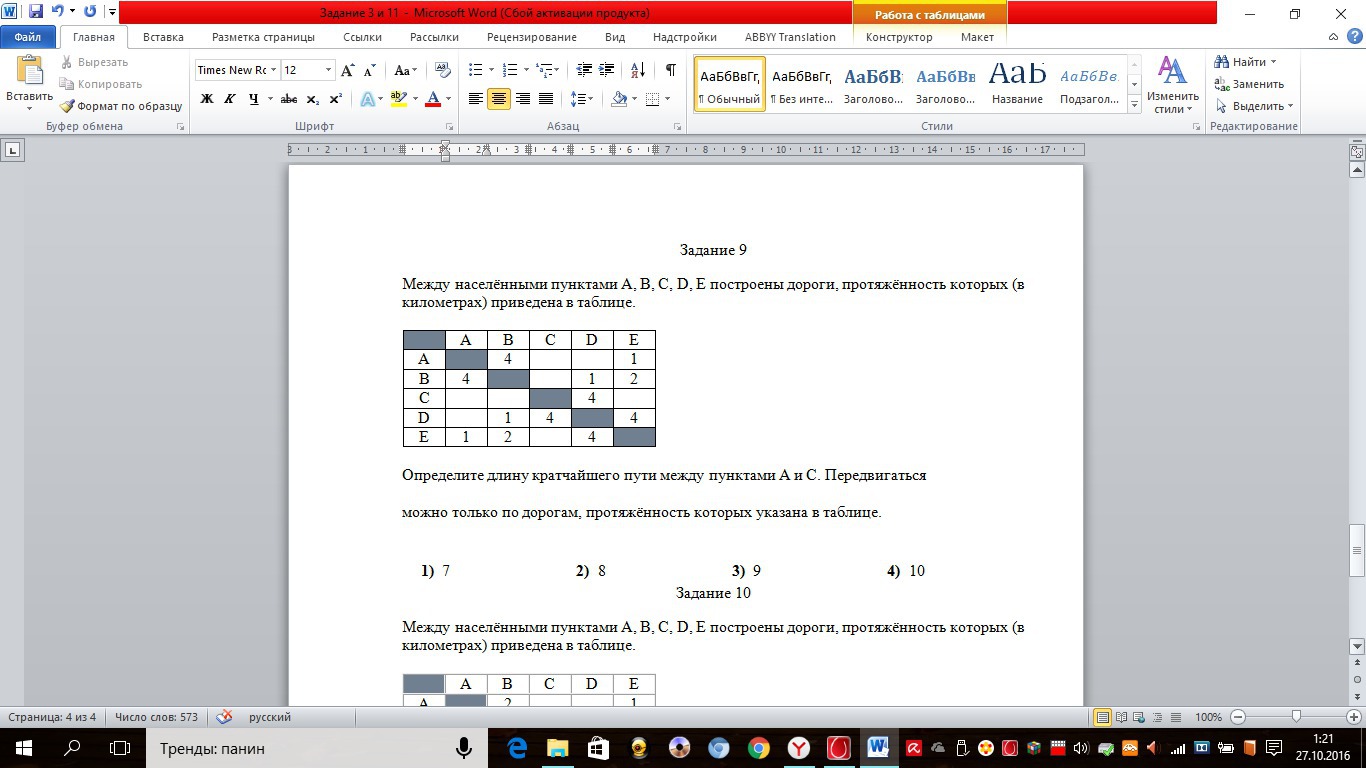This screenshot has width=1366, height=768.
Task: Open the Выделить dropdown
Action: coord(1255,106)
